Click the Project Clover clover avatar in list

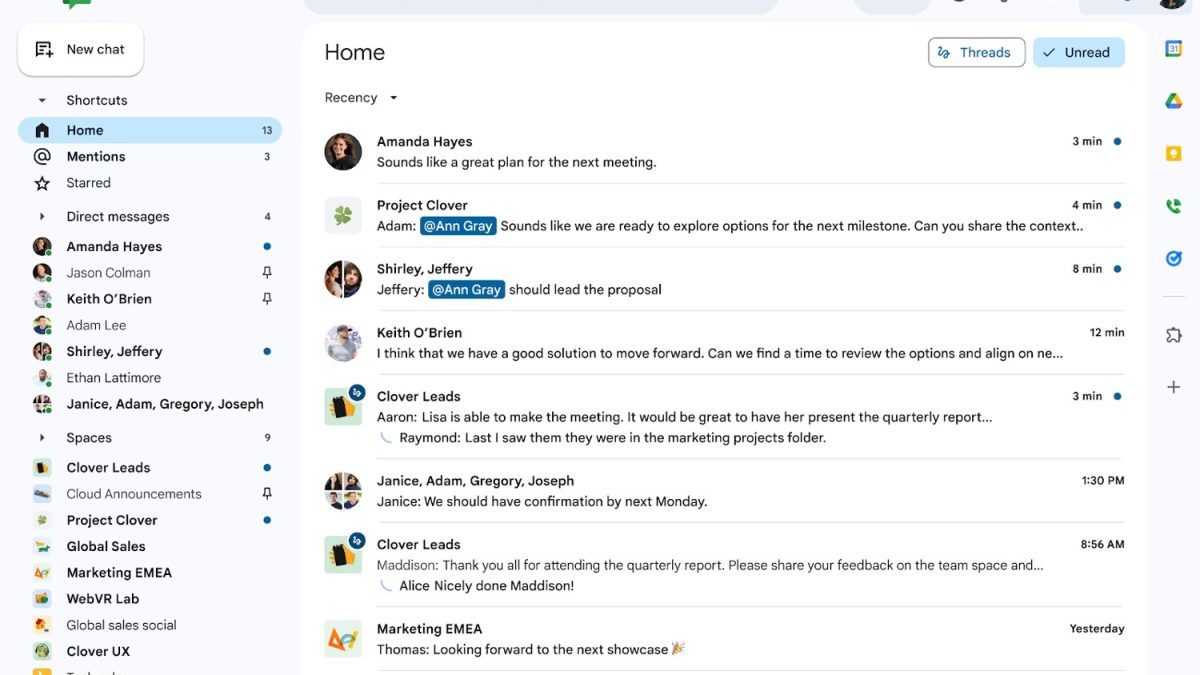click(343, 215)
